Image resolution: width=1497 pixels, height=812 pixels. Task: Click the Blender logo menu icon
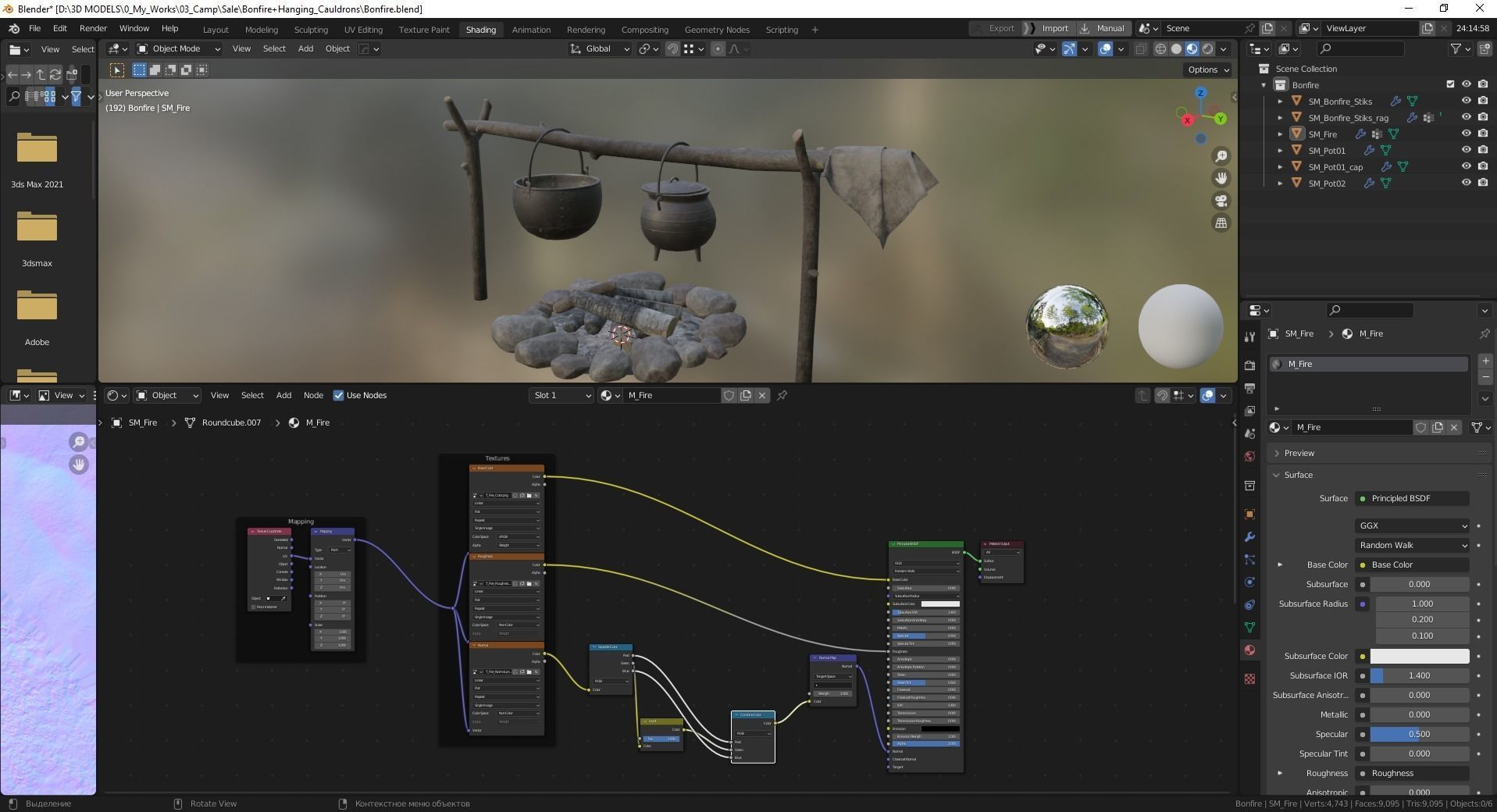[14, 29]
